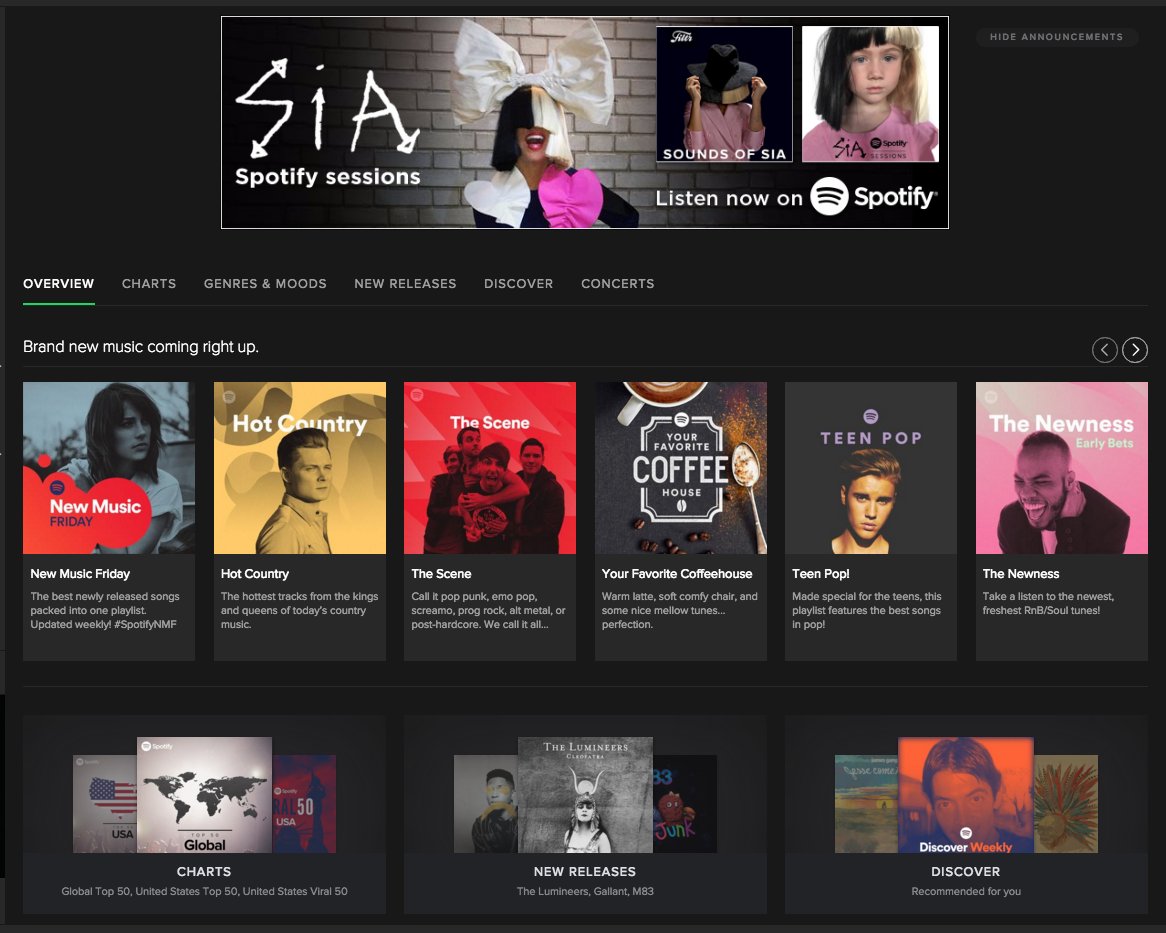This screenshot has height=933, width=1166.
Task: Click Hot Country description about kings and queens
Action: click(x=300, y=610)
